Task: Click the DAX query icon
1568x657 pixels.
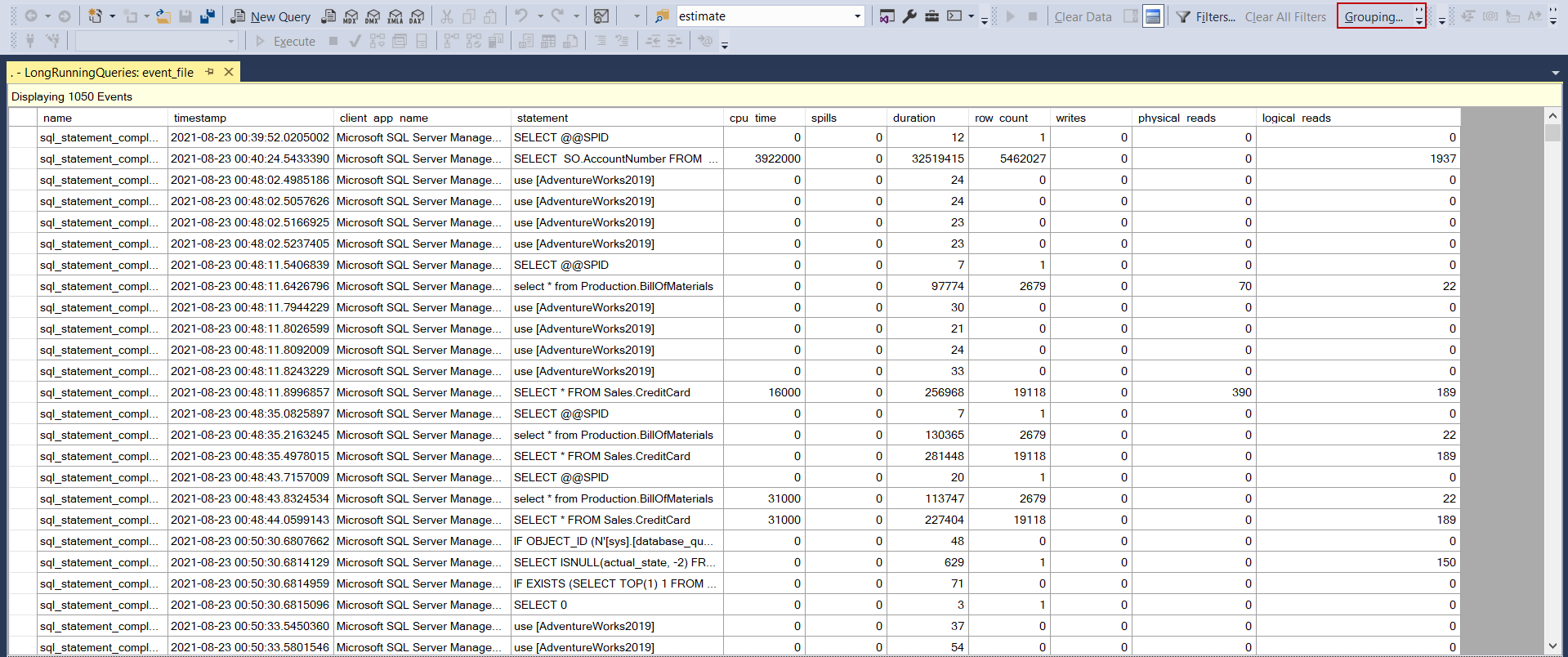Action: (x=417, y=16)
